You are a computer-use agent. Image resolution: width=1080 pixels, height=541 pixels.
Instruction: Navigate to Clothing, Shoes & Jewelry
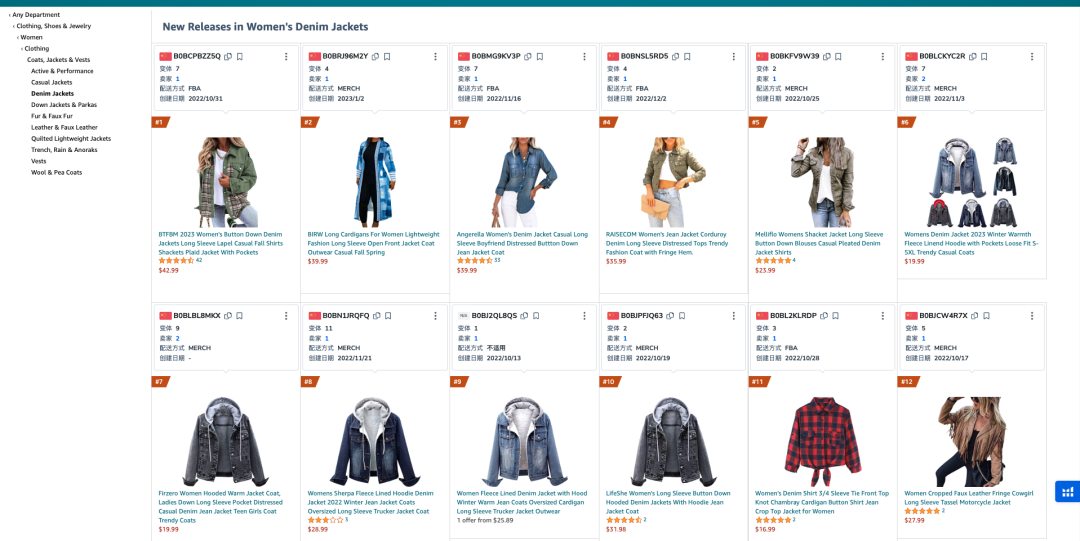click(x=53, y=26)
